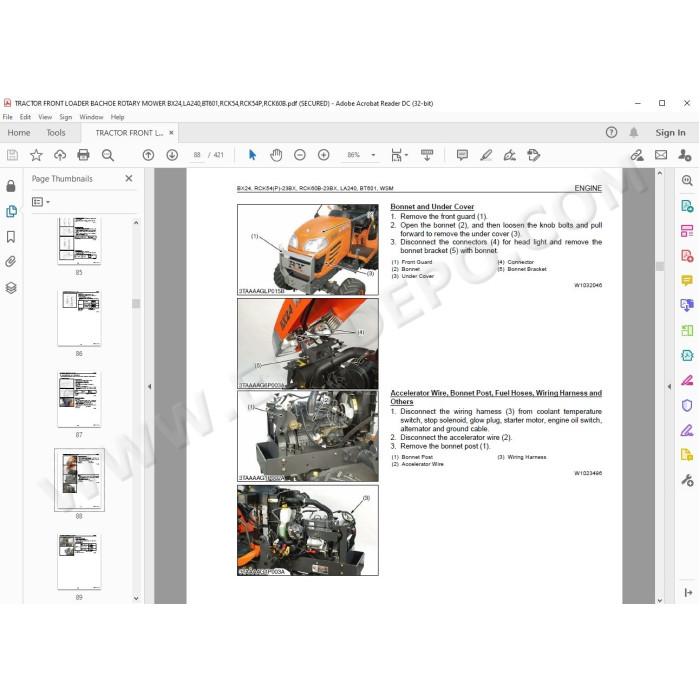This screenshot has height=700, width=700.
Task: Choose the Selection arrow tool
Action: pyautogui.click(x=252, y=155)
